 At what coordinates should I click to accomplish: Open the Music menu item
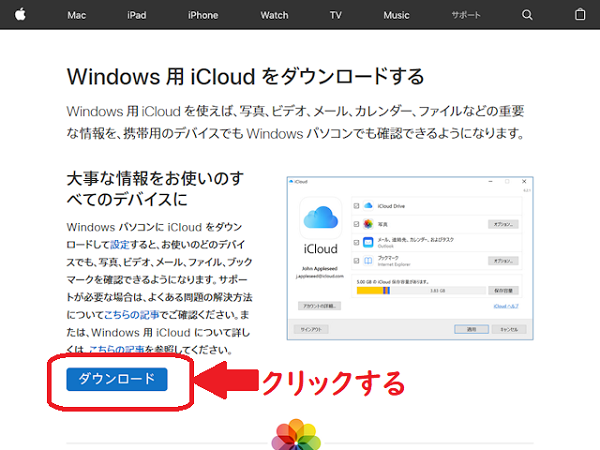(x=396, y=15)
